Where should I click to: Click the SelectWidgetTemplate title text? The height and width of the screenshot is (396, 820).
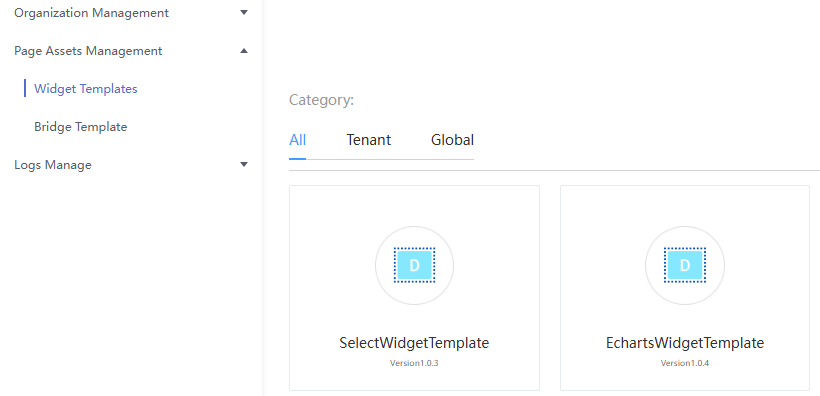tap(414, 343)
